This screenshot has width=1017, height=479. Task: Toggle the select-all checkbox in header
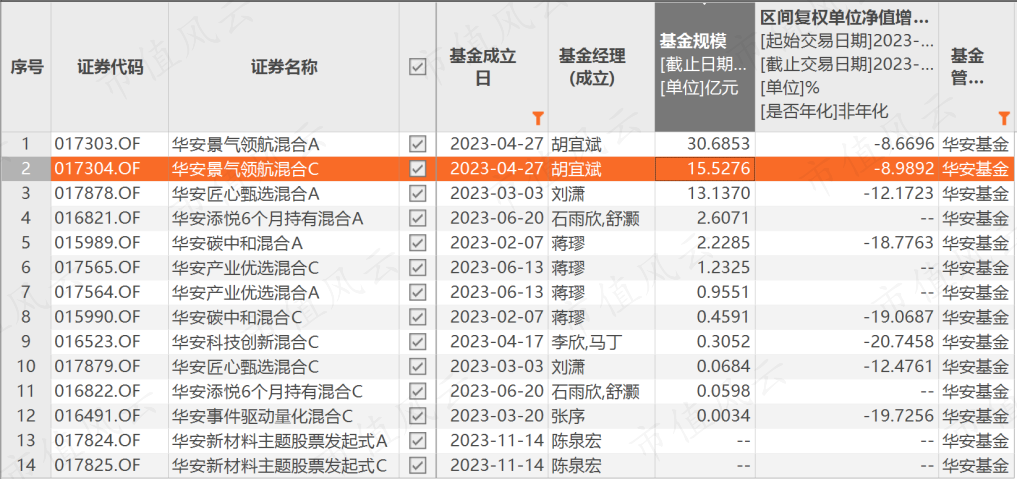coord(418,67)
